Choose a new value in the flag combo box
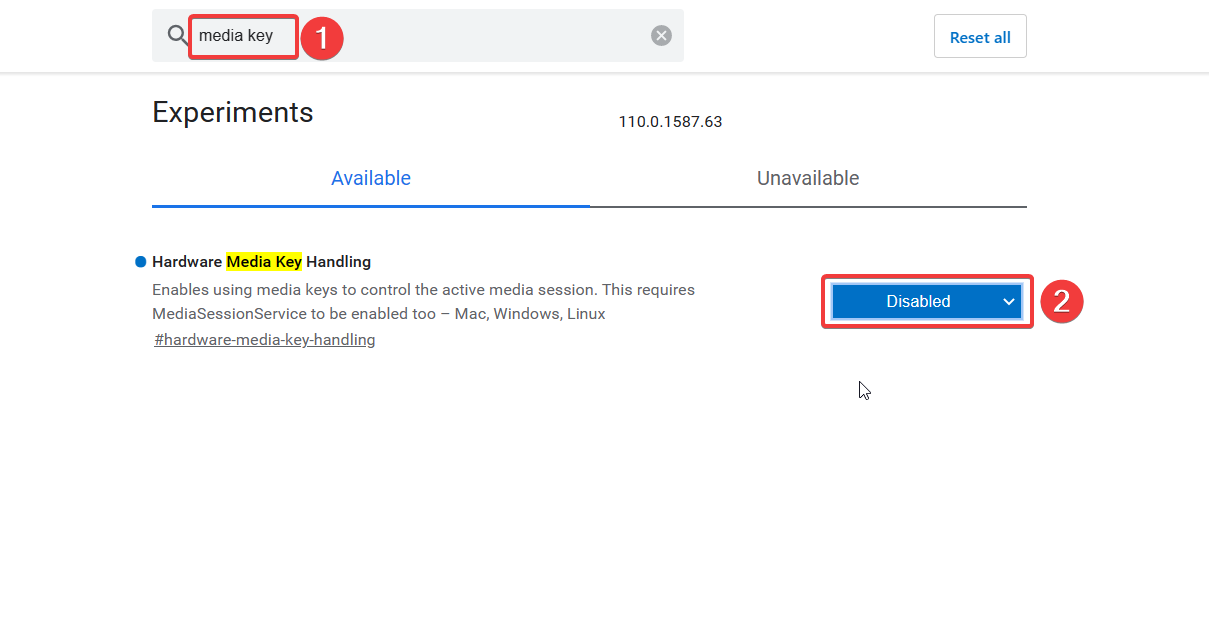The image size is (1209, 639). (x=925, y=301)
